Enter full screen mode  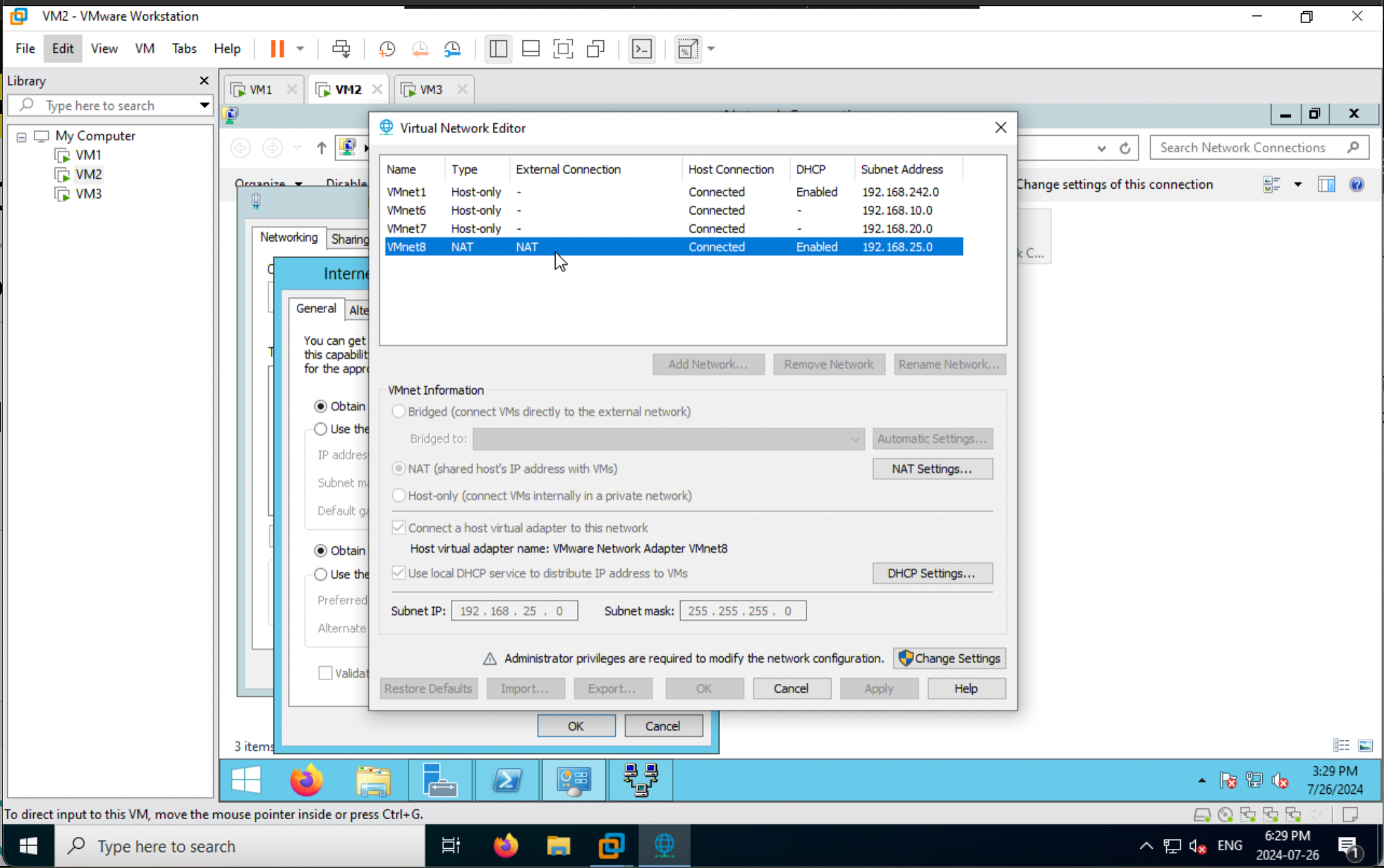coord(564,48)
